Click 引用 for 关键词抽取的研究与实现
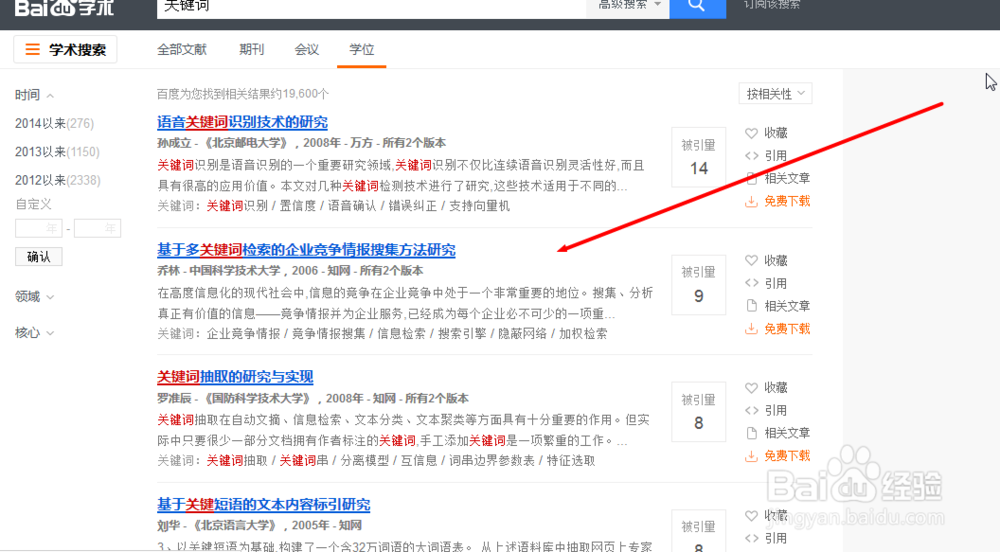The image size is (1000, 552). [x=776, y=410]
